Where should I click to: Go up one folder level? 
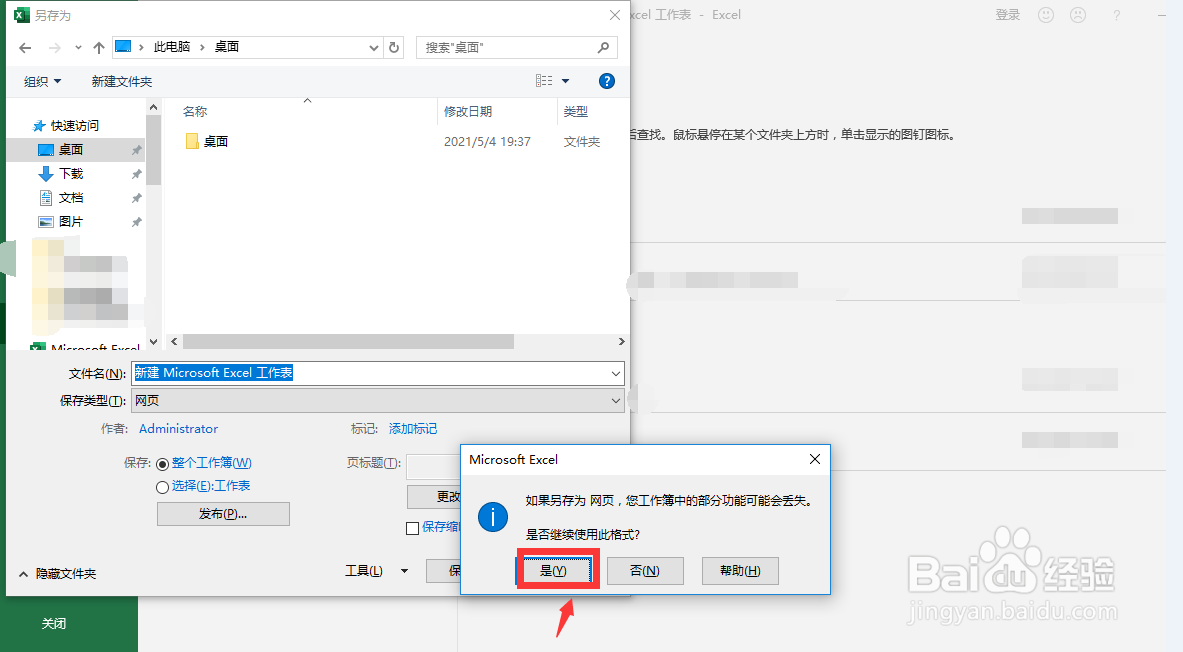(99, 48)
